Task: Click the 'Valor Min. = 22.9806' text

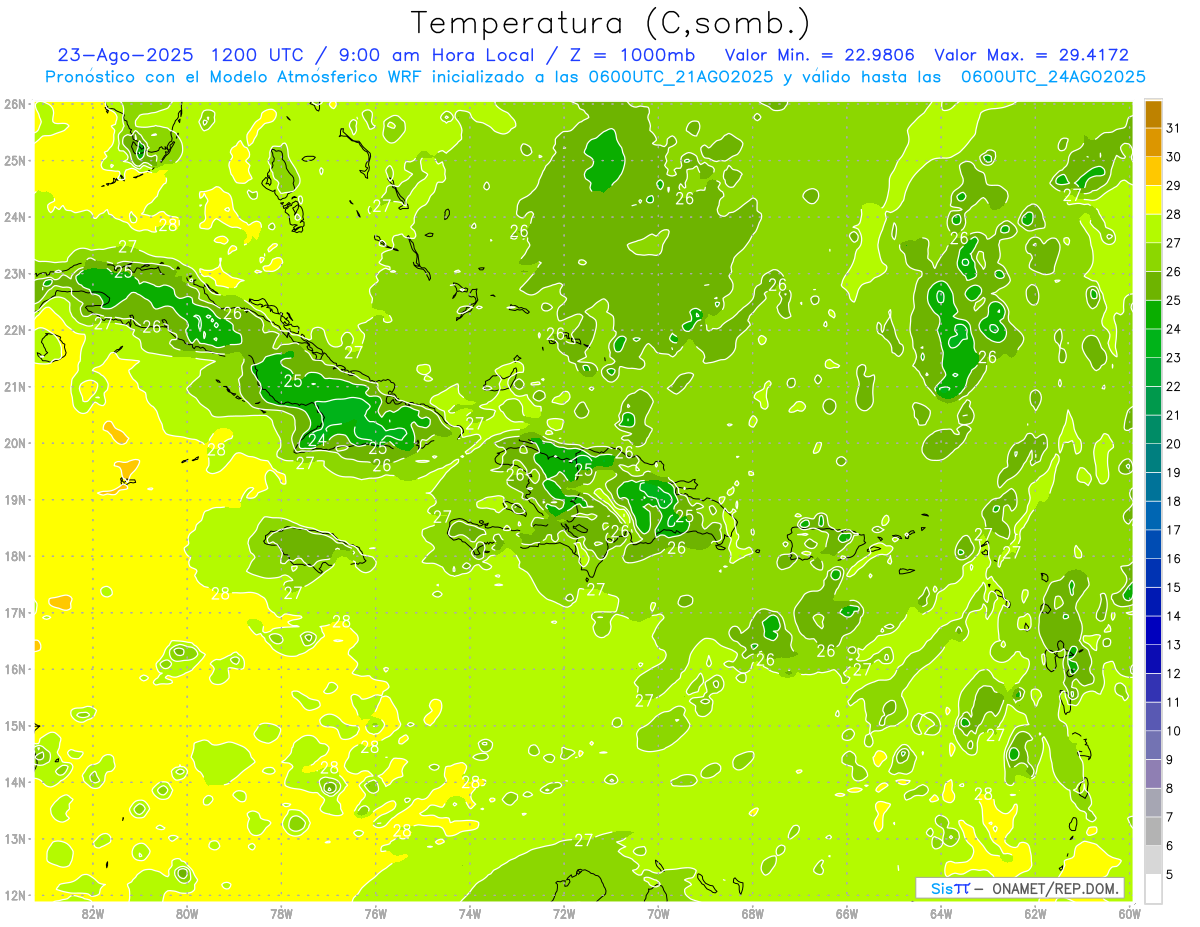Action: coord(819,55)
